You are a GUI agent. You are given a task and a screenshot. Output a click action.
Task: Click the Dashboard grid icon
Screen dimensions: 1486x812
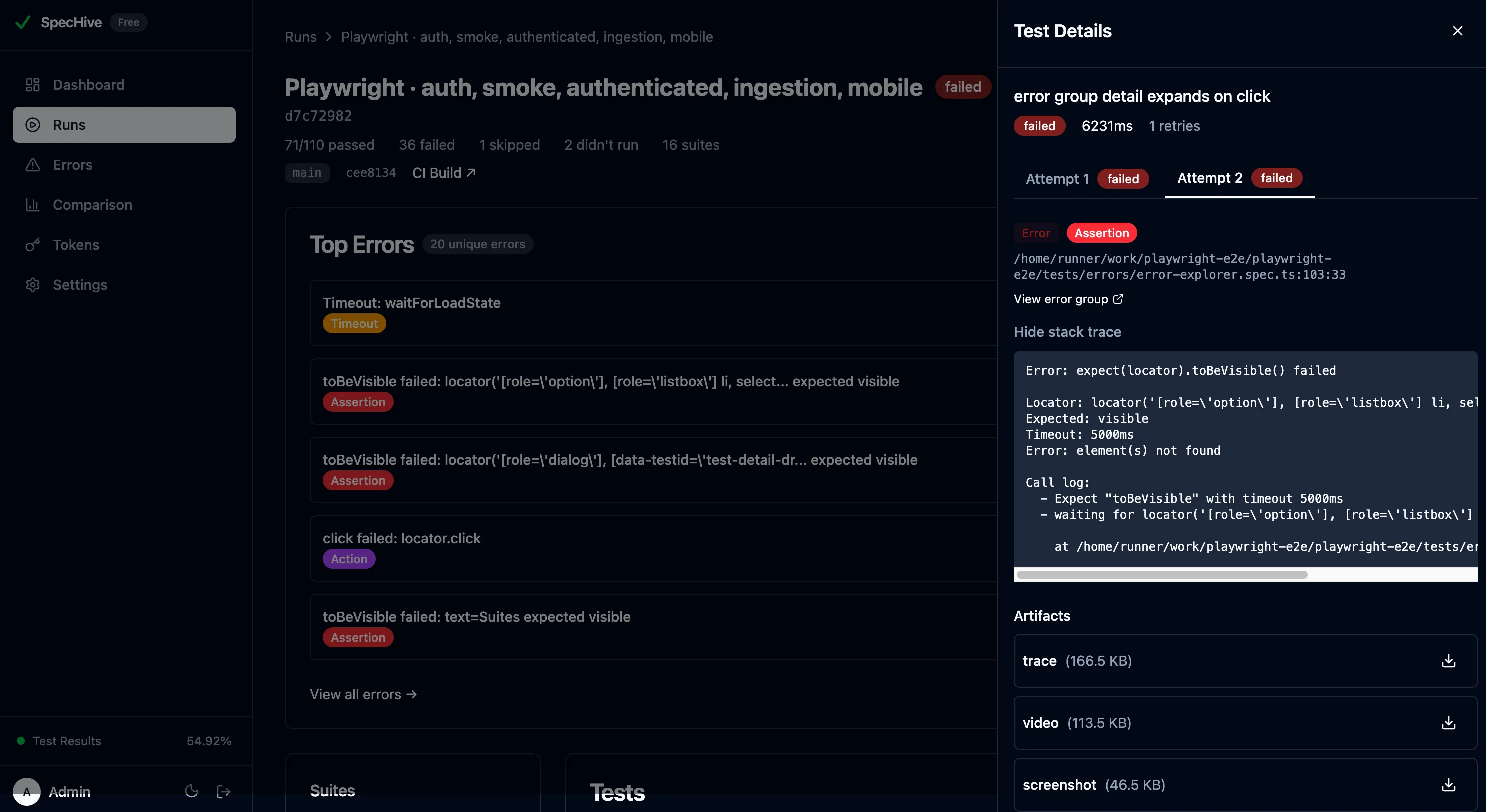point(33,85)
